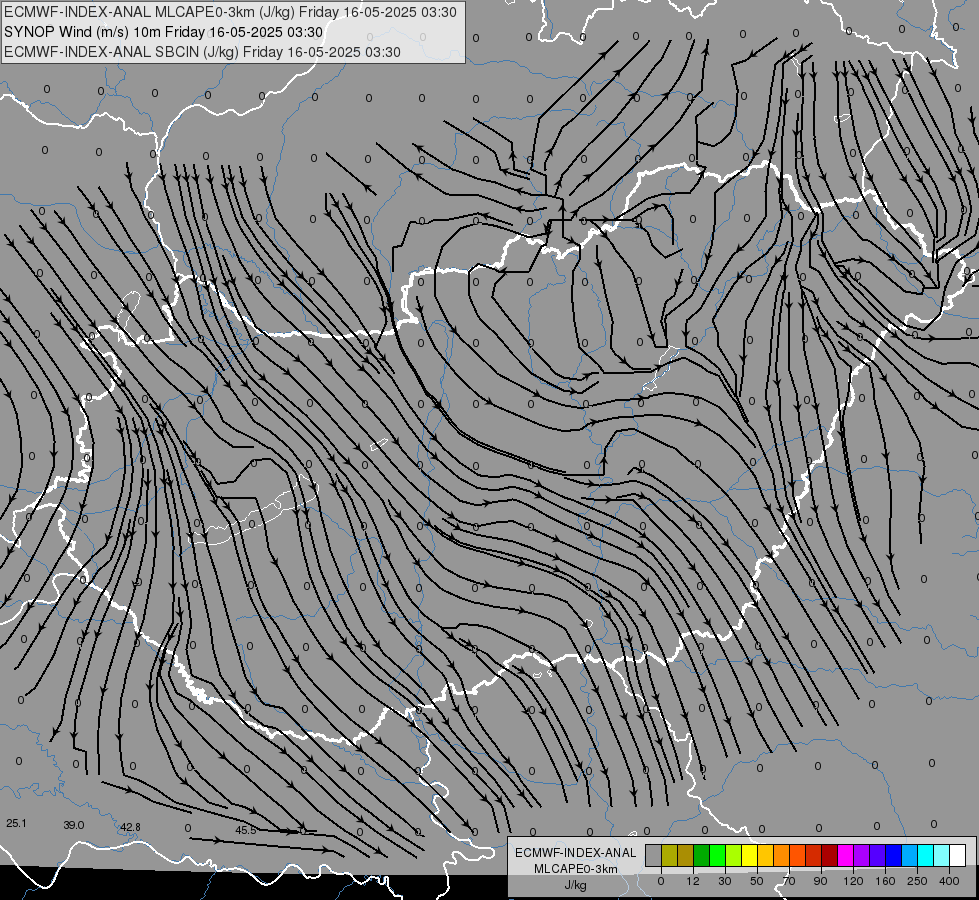The image size is (979, 900).
Task: Select the white legend swatch
Action: 958,855
